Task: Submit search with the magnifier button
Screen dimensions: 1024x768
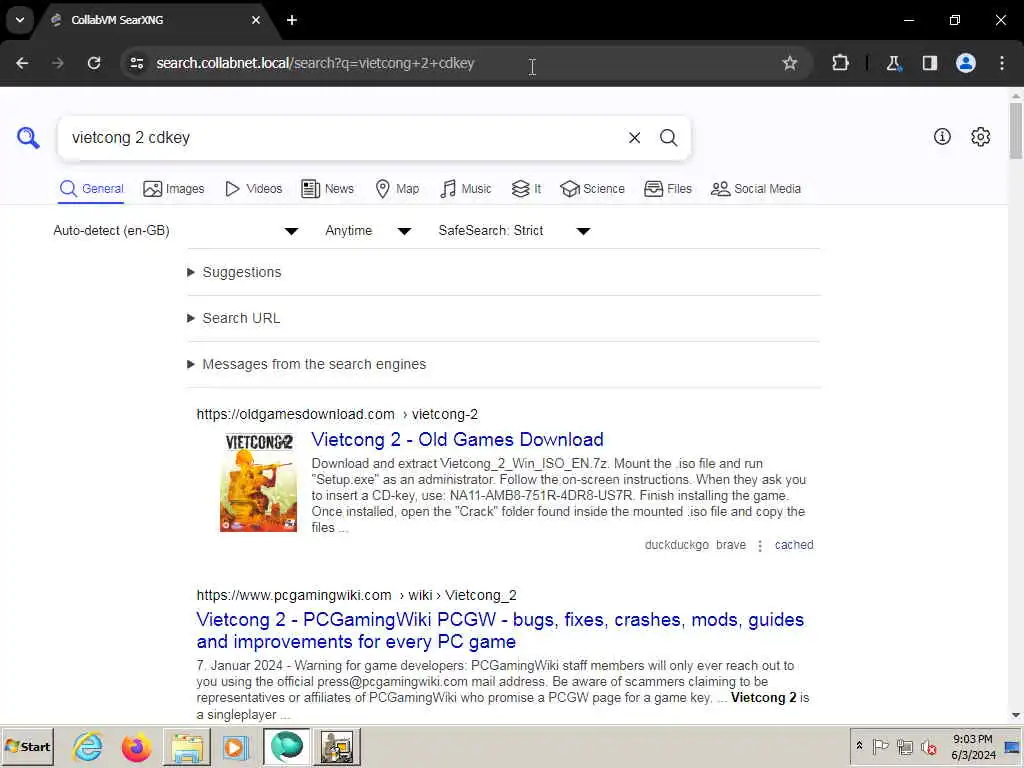Action: (x=668, y=138)
